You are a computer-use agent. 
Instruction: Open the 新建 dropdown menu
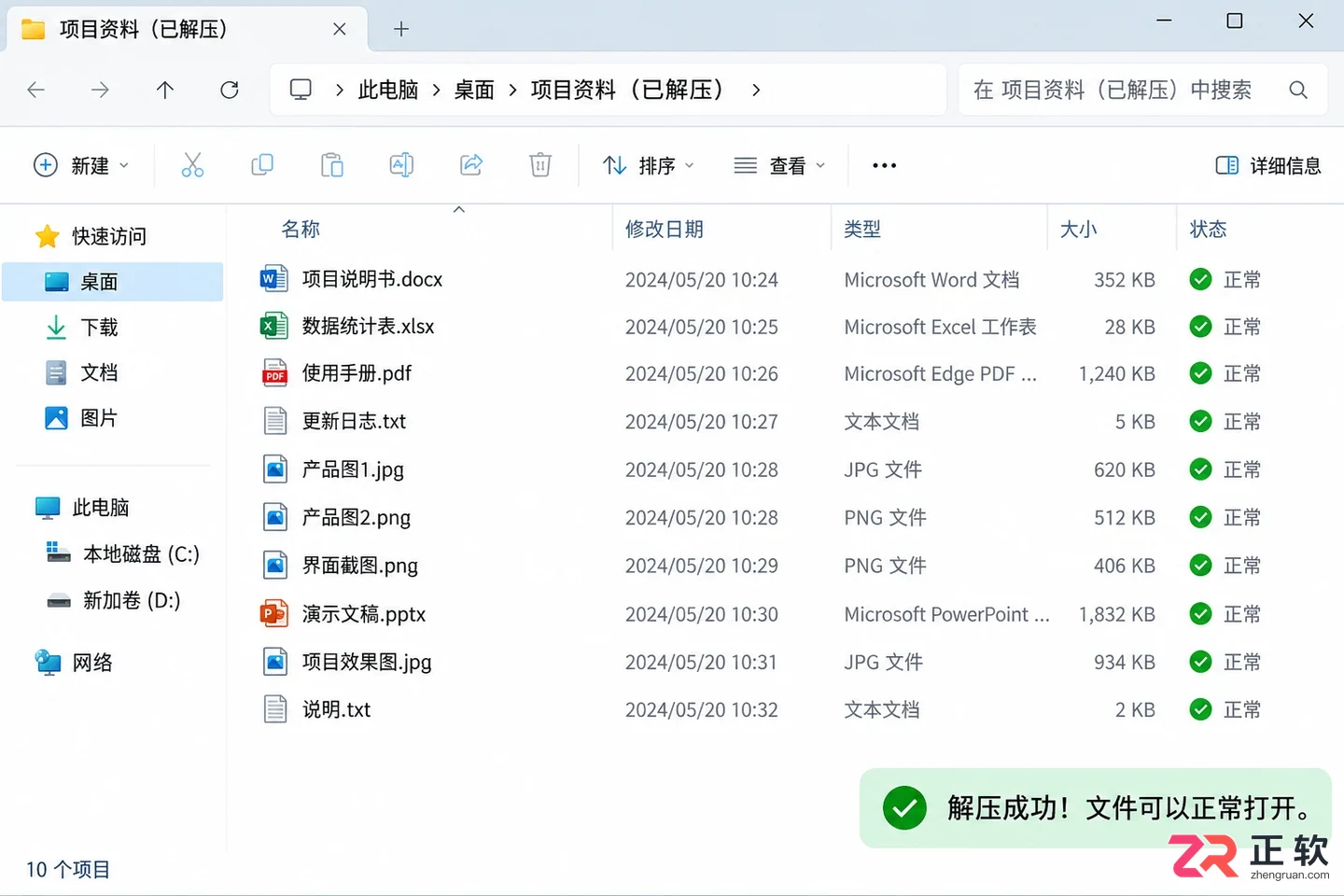[x=81, y=165]
